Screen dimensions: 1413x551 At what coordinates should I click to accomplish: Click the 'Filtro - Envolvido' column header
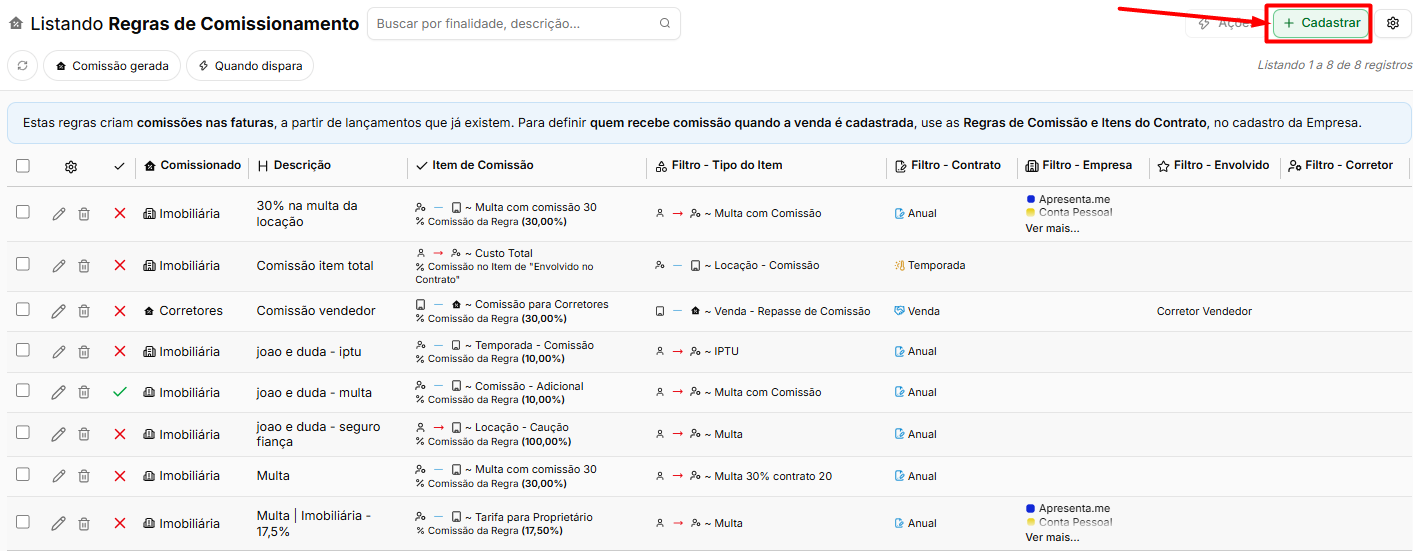point(1213,166)
